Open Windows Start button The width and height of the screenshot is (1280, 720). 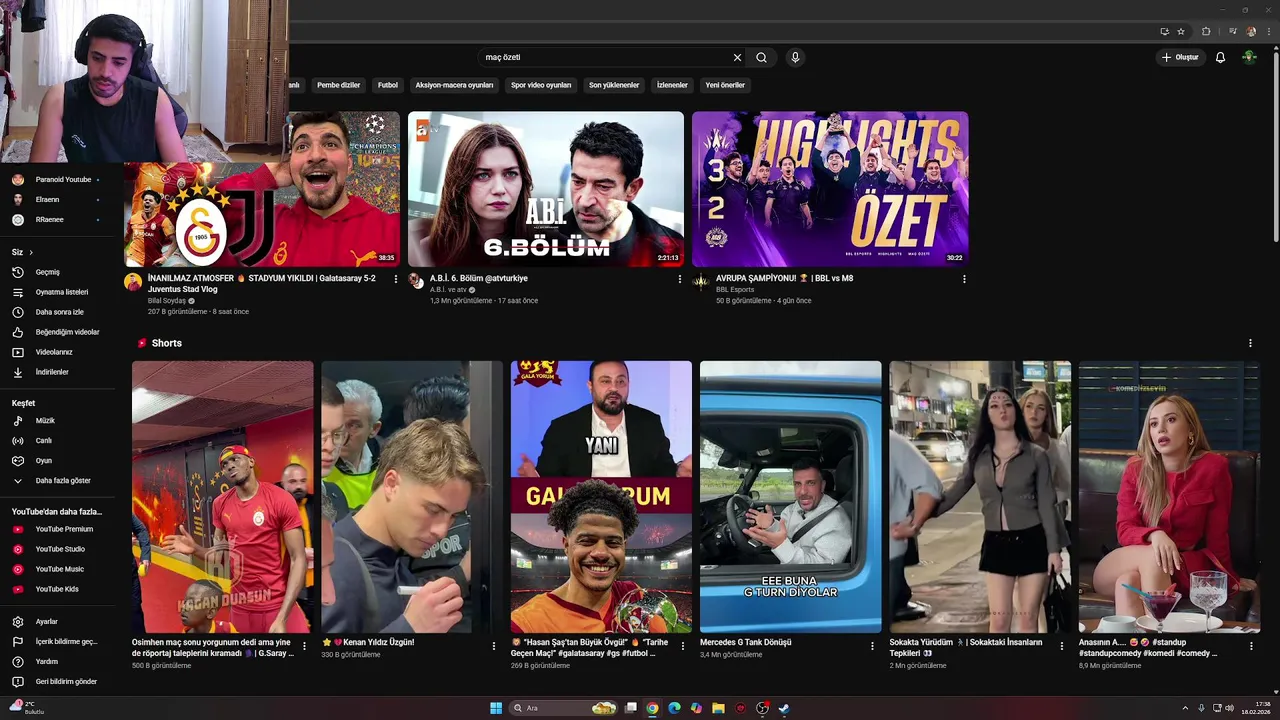point(496,708)
